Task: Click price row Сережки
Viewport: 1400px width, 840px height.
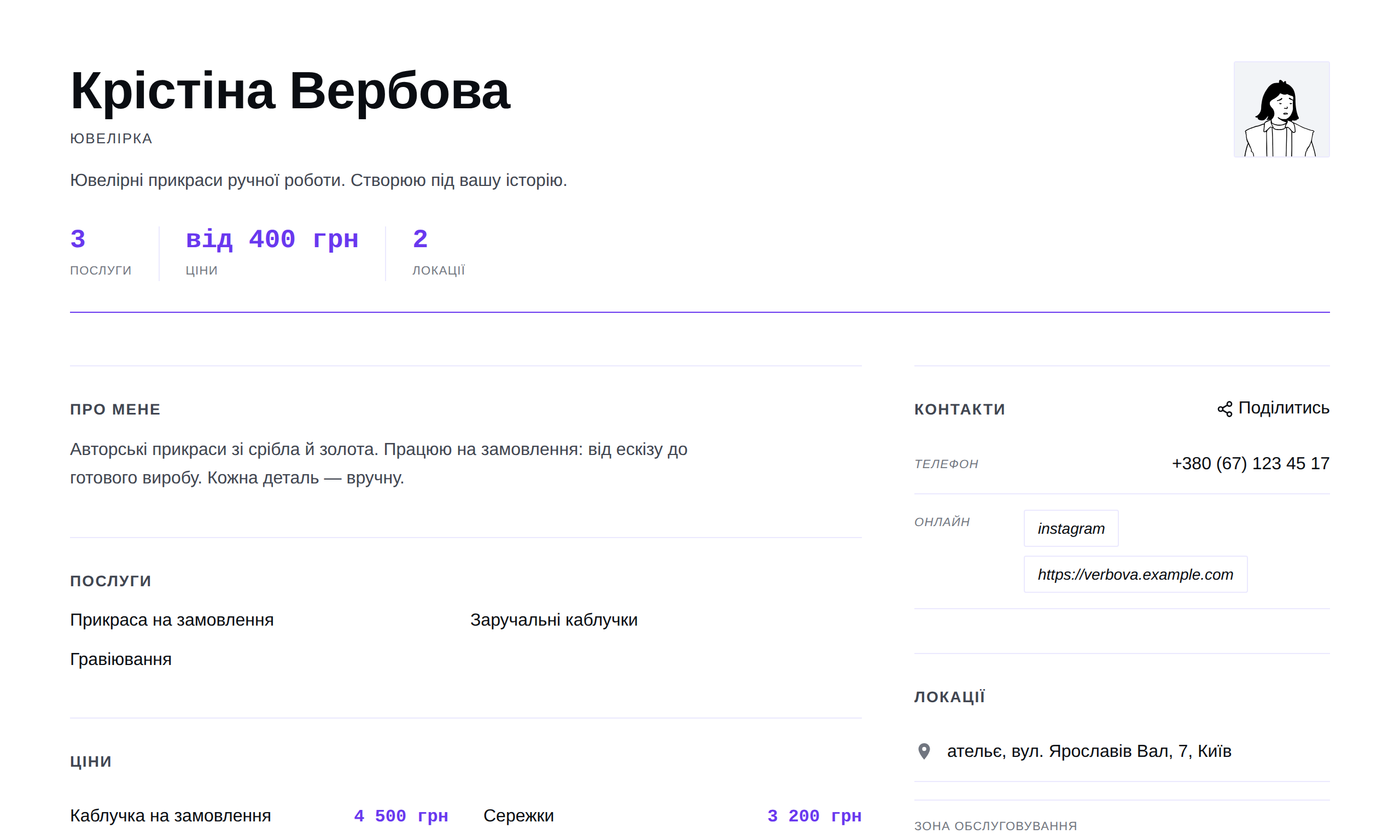Action: click(672, 815)
